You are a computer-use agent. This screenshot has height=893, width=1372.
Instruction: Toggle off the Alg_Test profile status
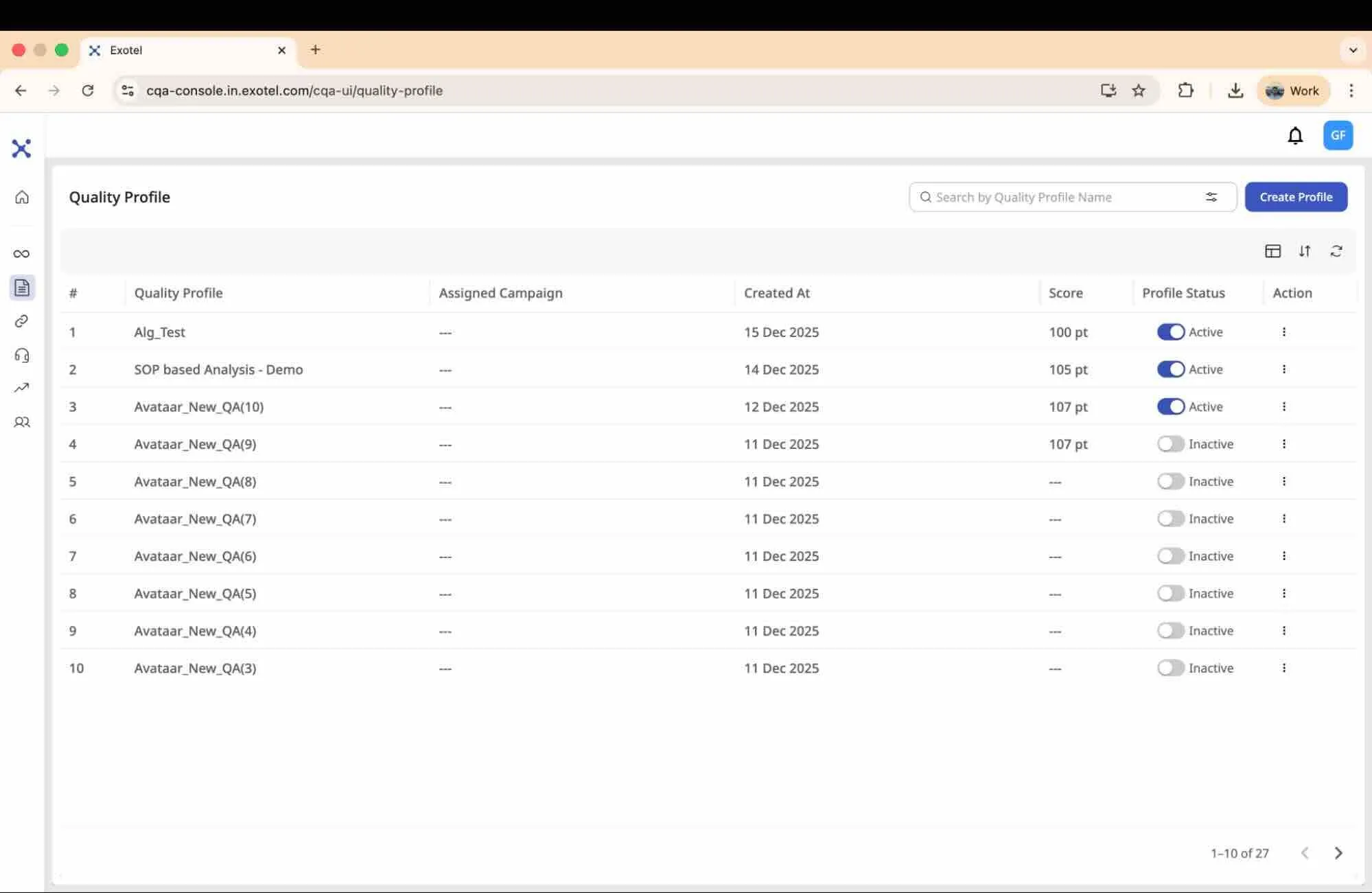tap(1170, 332)
